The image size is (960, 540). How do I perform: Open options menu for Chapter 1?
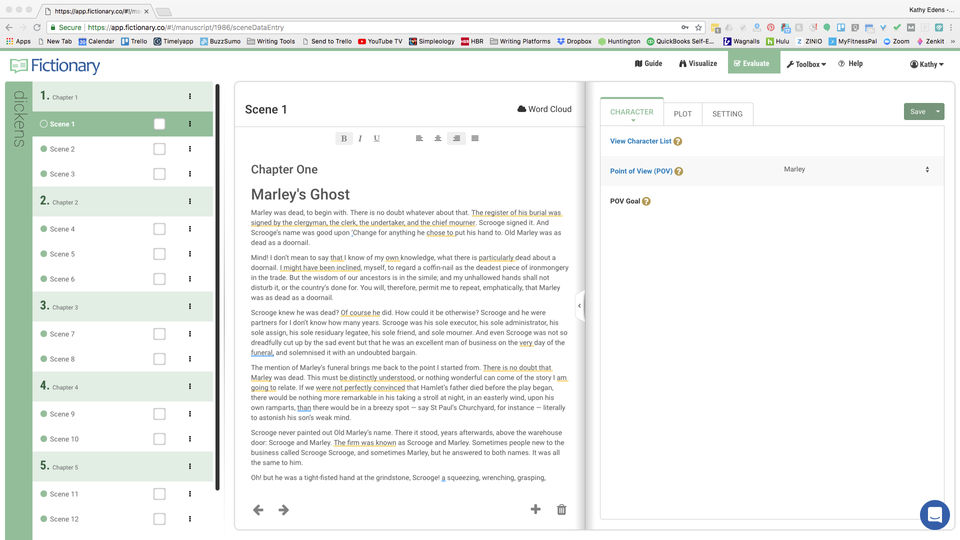click(190, 96)
